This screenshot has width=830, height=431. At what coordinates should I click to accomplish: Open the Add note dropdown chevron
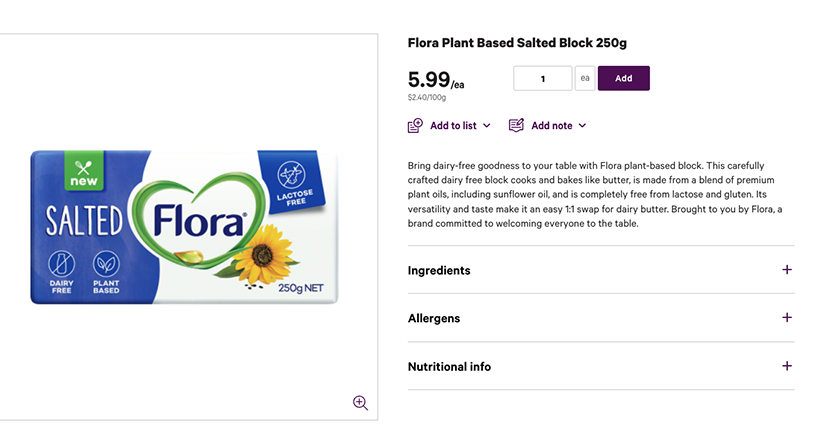(582, 126)
